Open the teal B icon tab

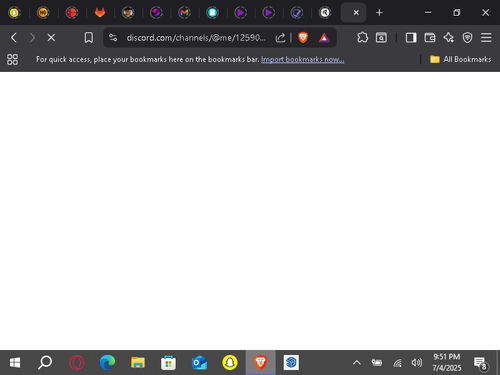coord(212,13)
